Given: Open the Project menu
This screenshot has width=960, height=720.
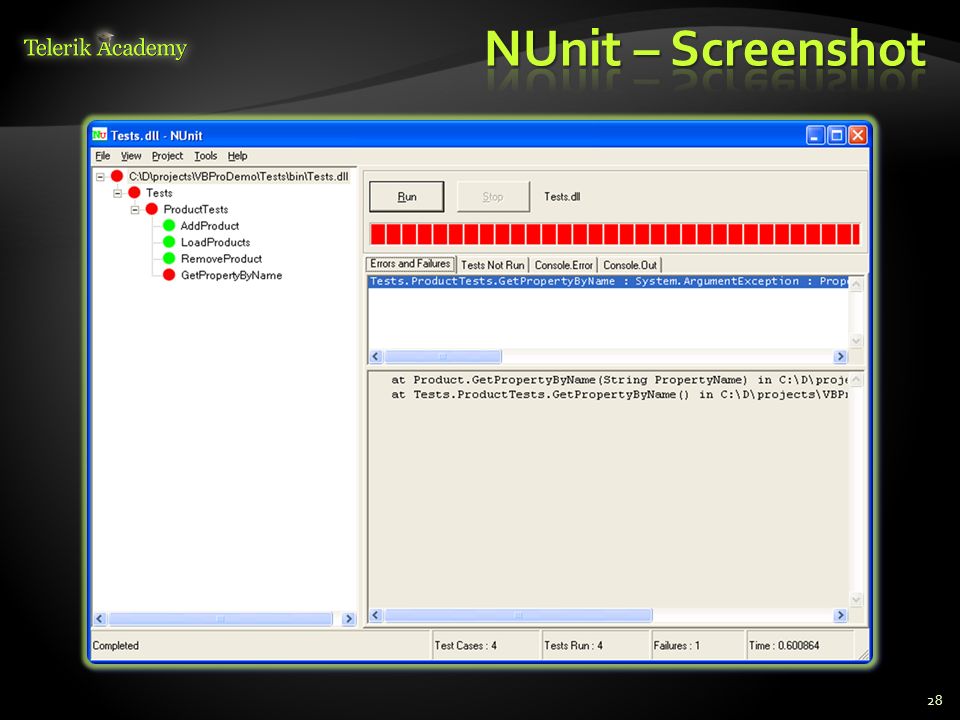Looking at the screenshot, I should pos(167,156).
